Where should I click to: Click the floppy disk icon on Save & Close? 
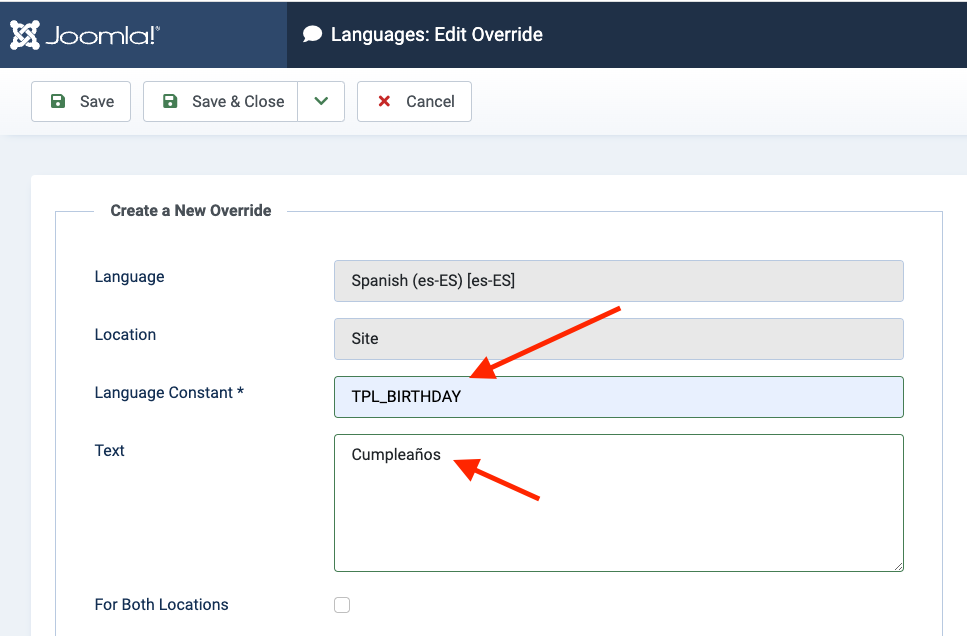click(x=170, y=101)
